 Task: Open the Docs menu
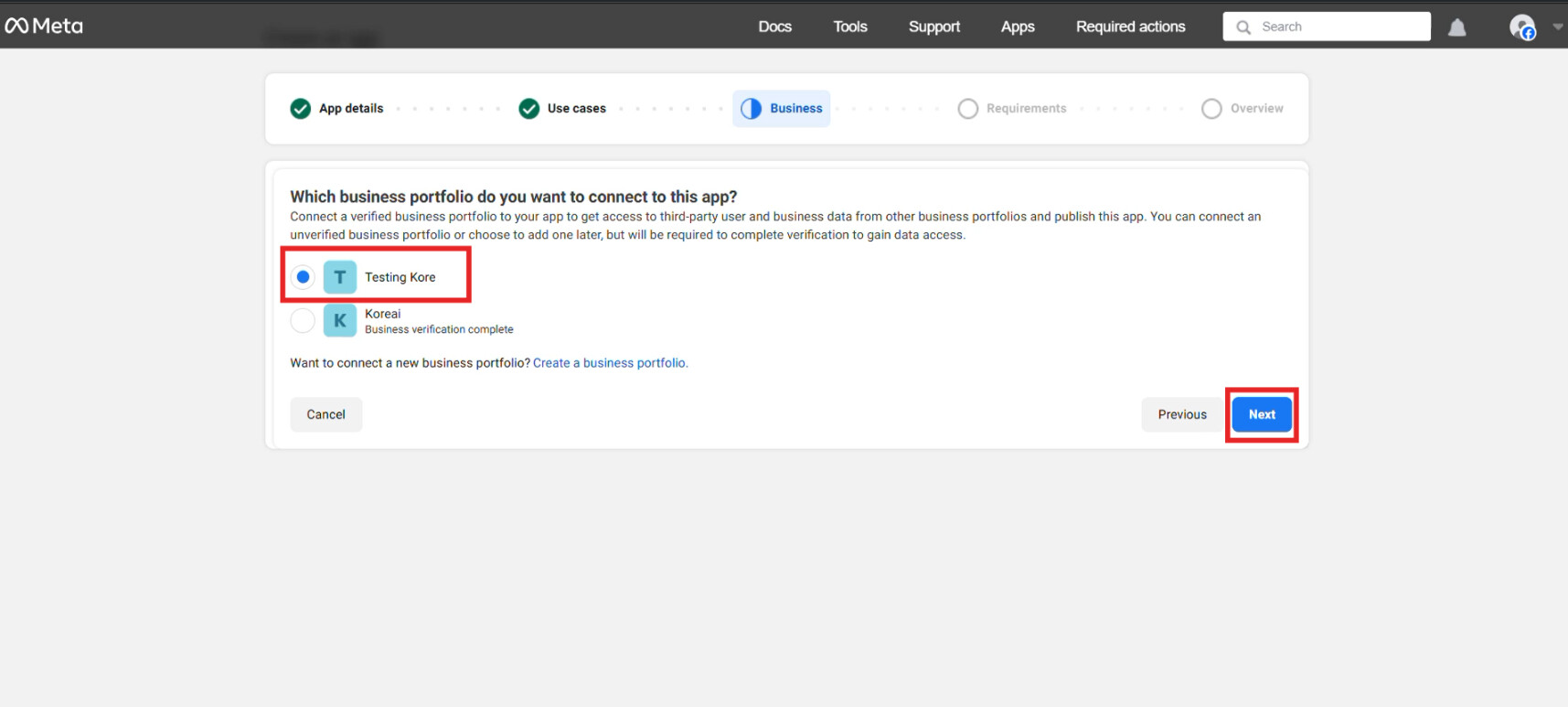pyautogui.click(x=774, y=27)
